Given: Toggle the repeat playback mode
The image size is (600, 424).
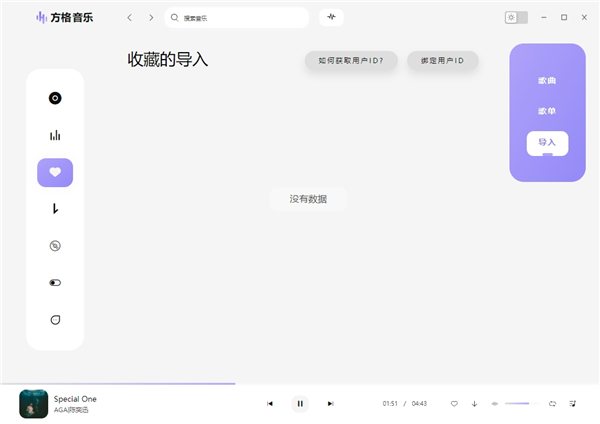Looking at the screenshot, I should click(x=552, y=404).
